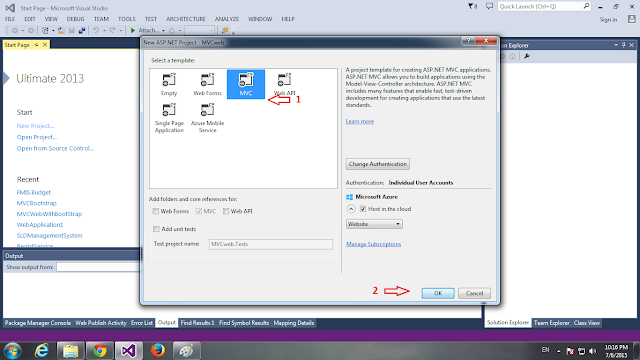Image resolution: width=640 pixels, height=360 pixels.
Task: Click the Save toolbar icon
Action: [x=71, y=31]
